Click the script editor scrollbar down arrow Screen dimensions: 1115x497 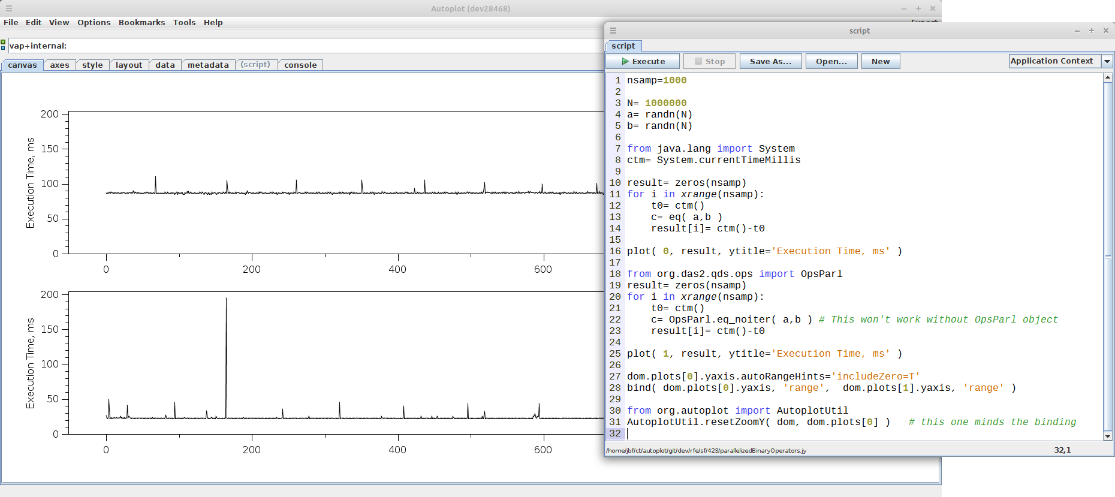pos(1107,436)
